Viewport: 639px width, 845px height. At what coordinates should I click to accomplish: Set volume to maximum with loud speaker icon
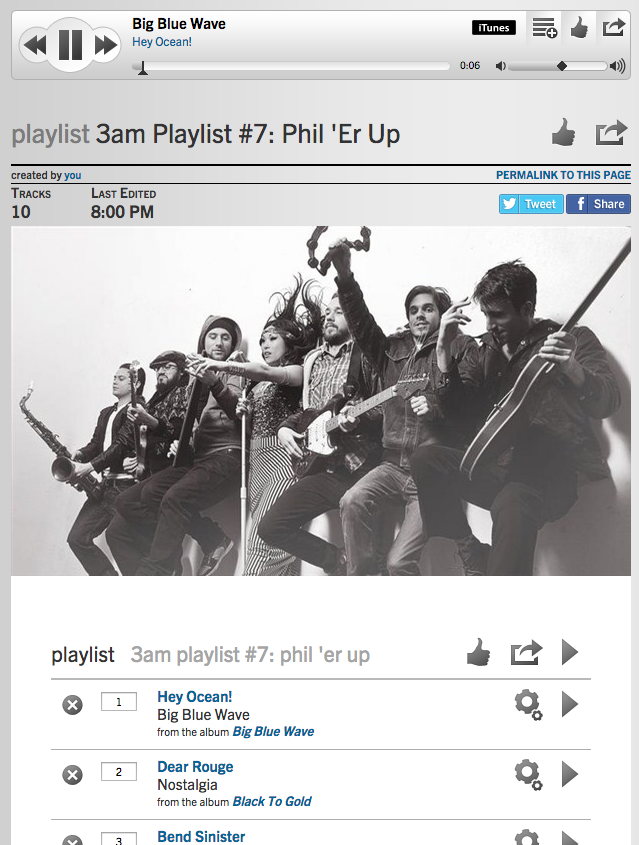617,66
